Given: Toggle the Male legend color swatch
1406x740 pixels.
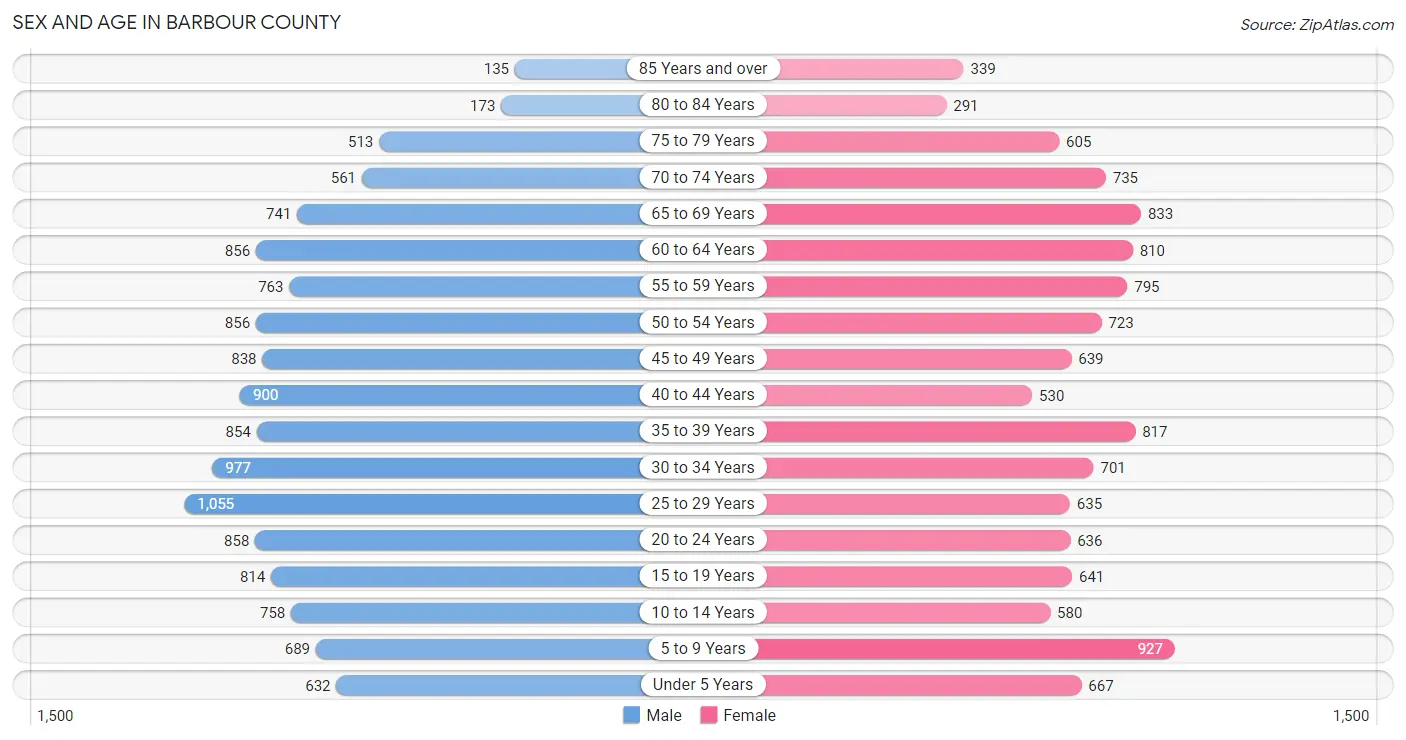Looking at the screenshot, I should [x=631, y=715].
